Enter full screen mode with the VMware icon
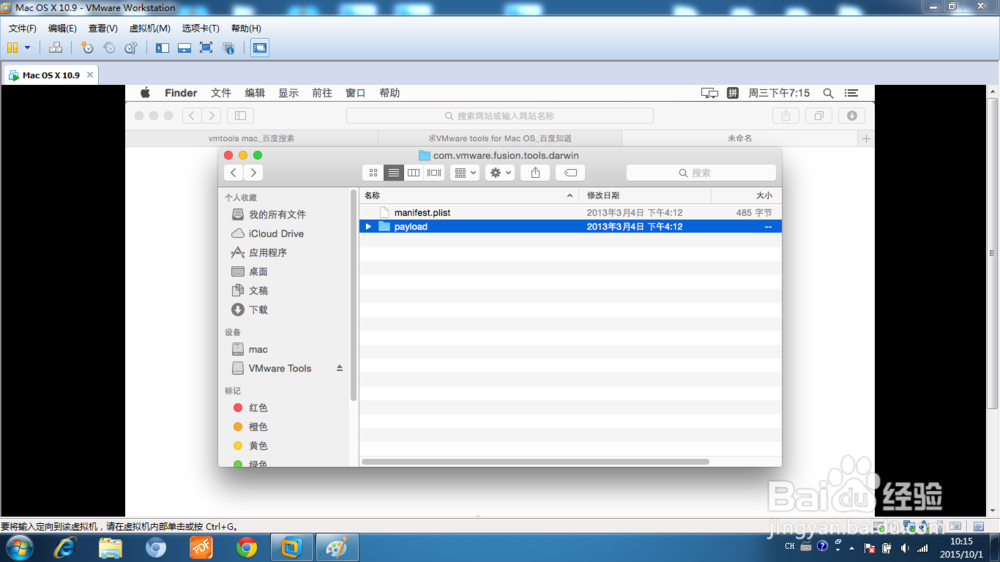The image size is (1000, 562). (206, 48)
